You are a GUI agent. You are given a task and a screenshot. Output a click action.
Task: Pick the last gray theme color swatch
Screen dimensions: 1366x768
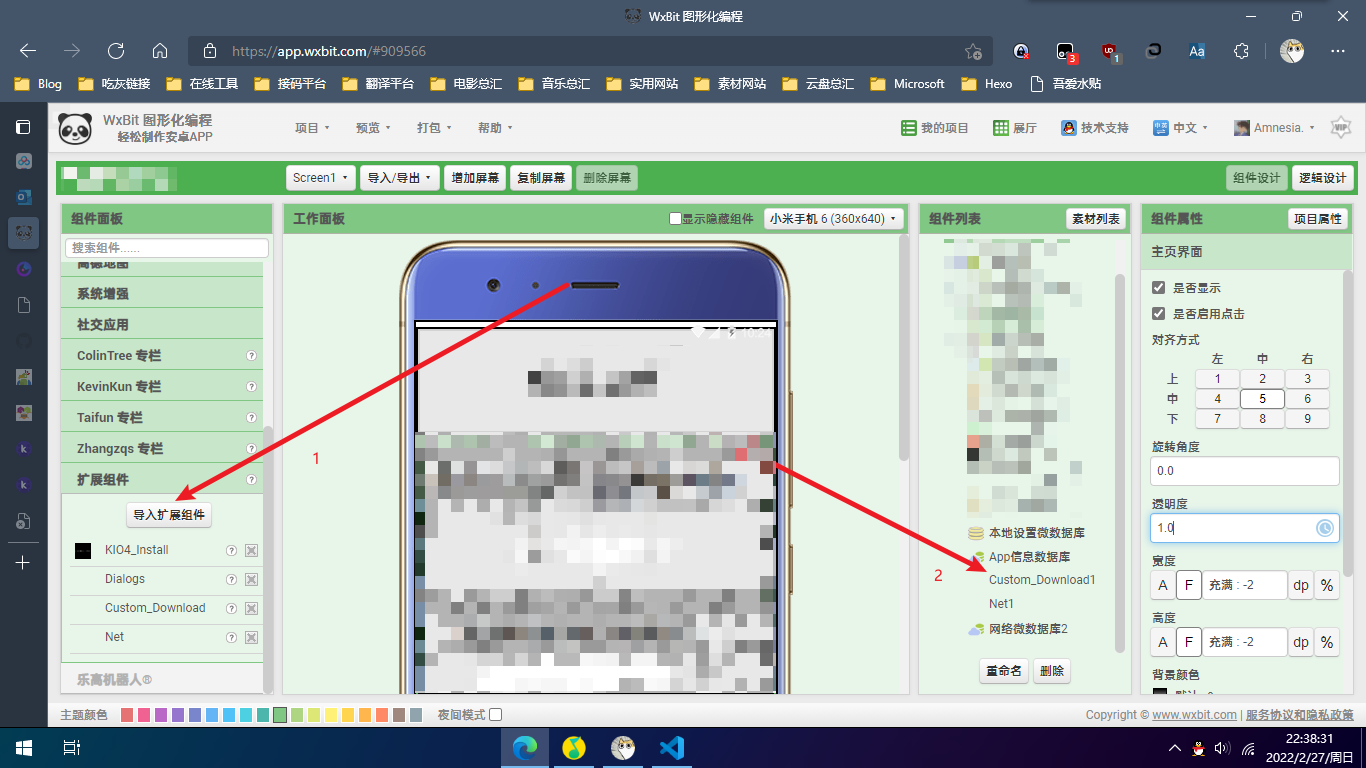click(416, 715)
